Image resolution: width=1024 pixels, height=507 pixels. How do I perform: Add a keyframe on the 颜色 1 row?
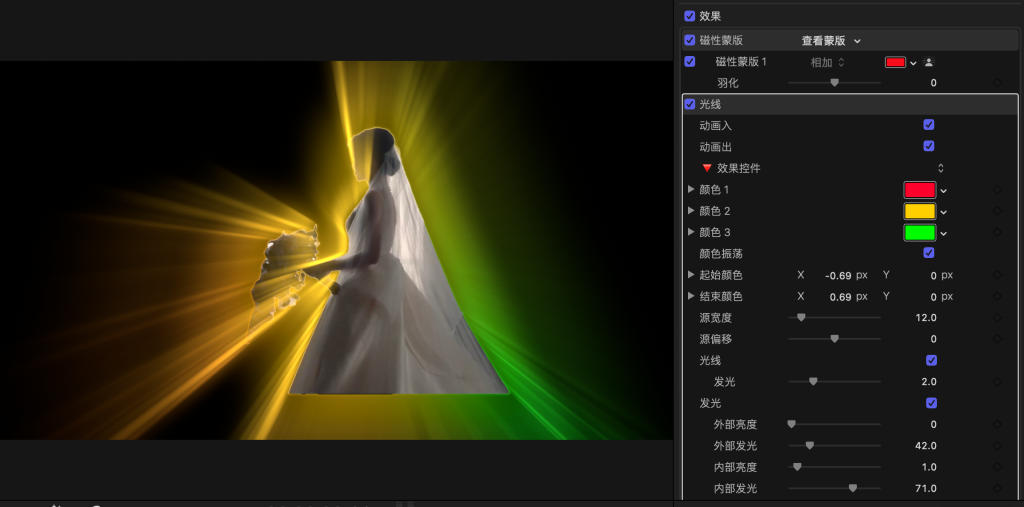tap(997, 190)
